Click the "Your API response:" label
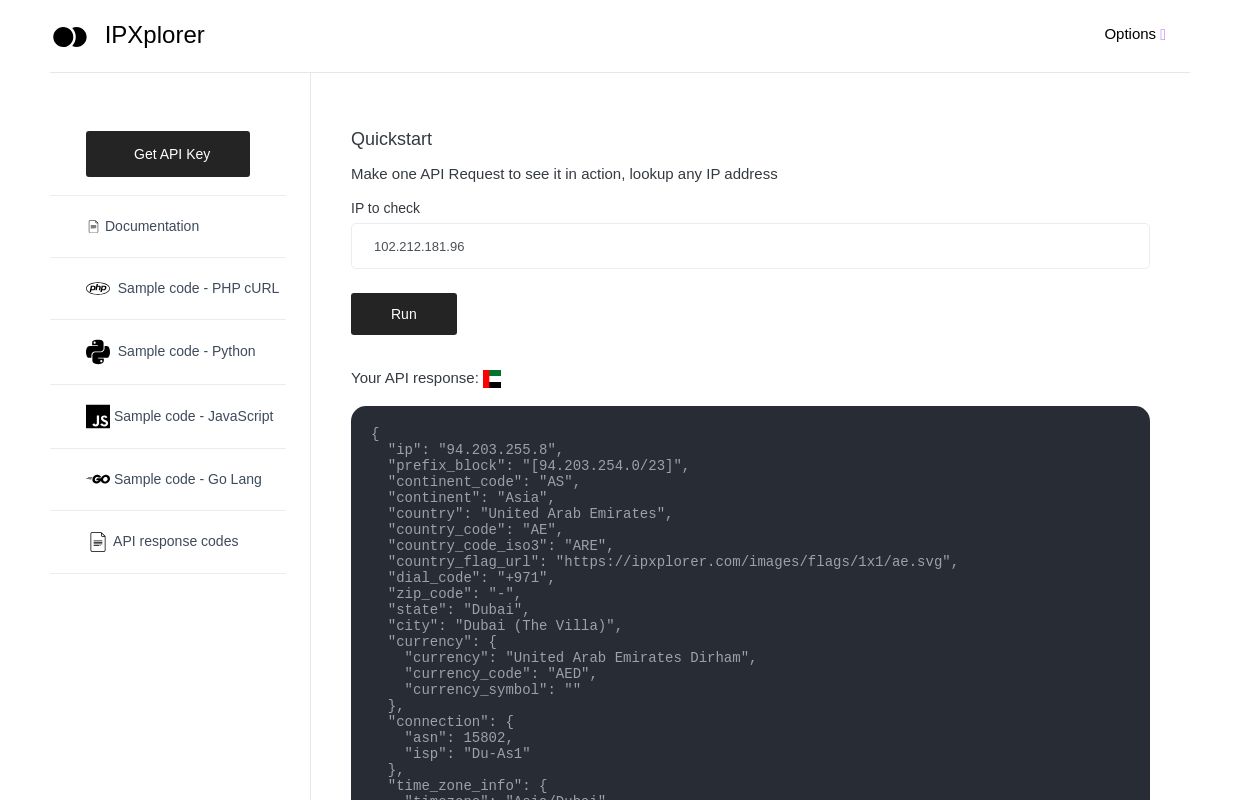This screenshot has width=1240, height=800. [x=415, y=378]
